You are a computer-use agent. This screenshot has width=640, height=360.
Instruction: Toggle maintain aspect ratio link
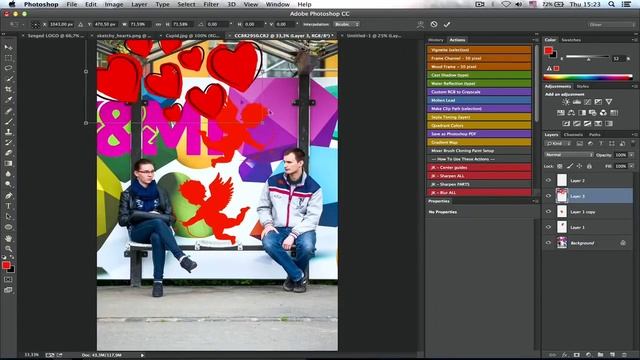point(158,24)
